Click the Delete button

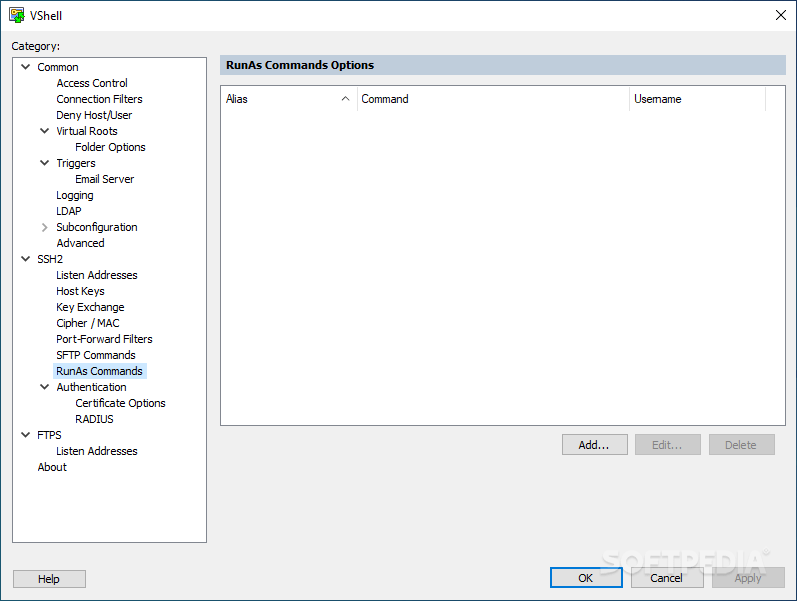pyautogui.click(x=742, y=445)
